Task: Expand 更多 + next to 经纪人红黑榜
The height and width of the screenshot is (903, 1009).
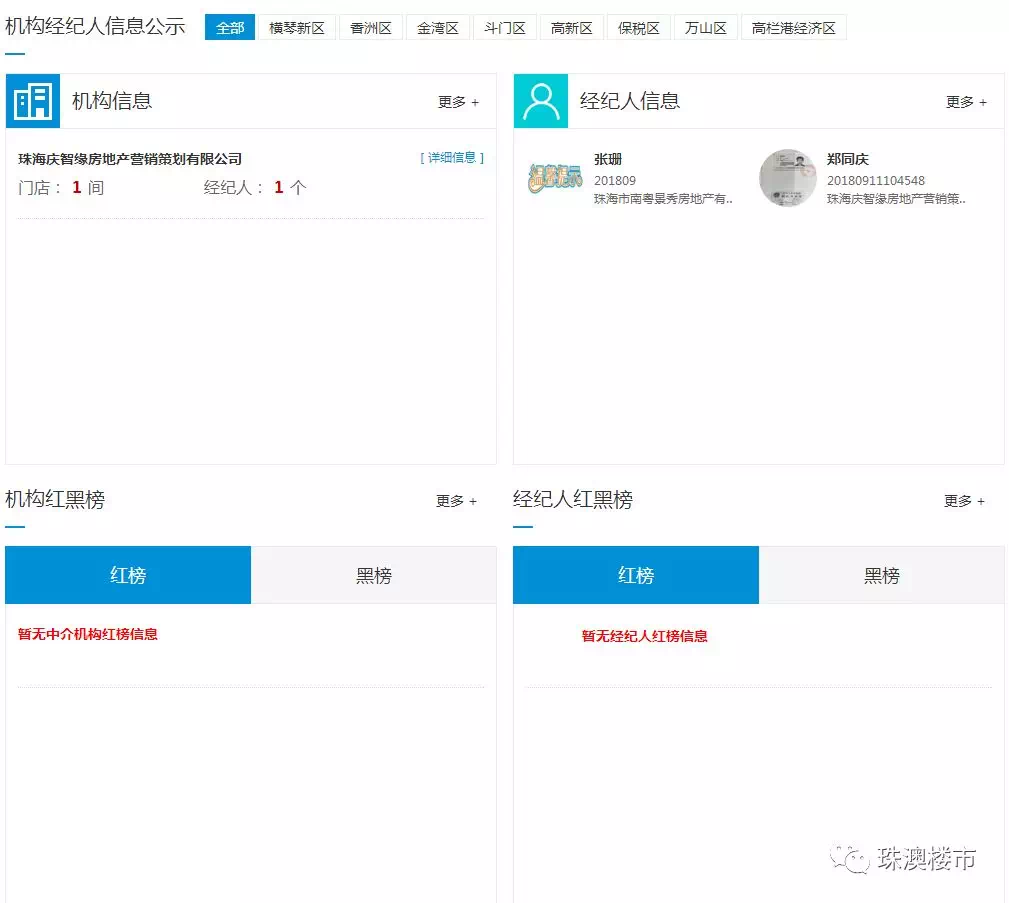Action: [964, 501]
